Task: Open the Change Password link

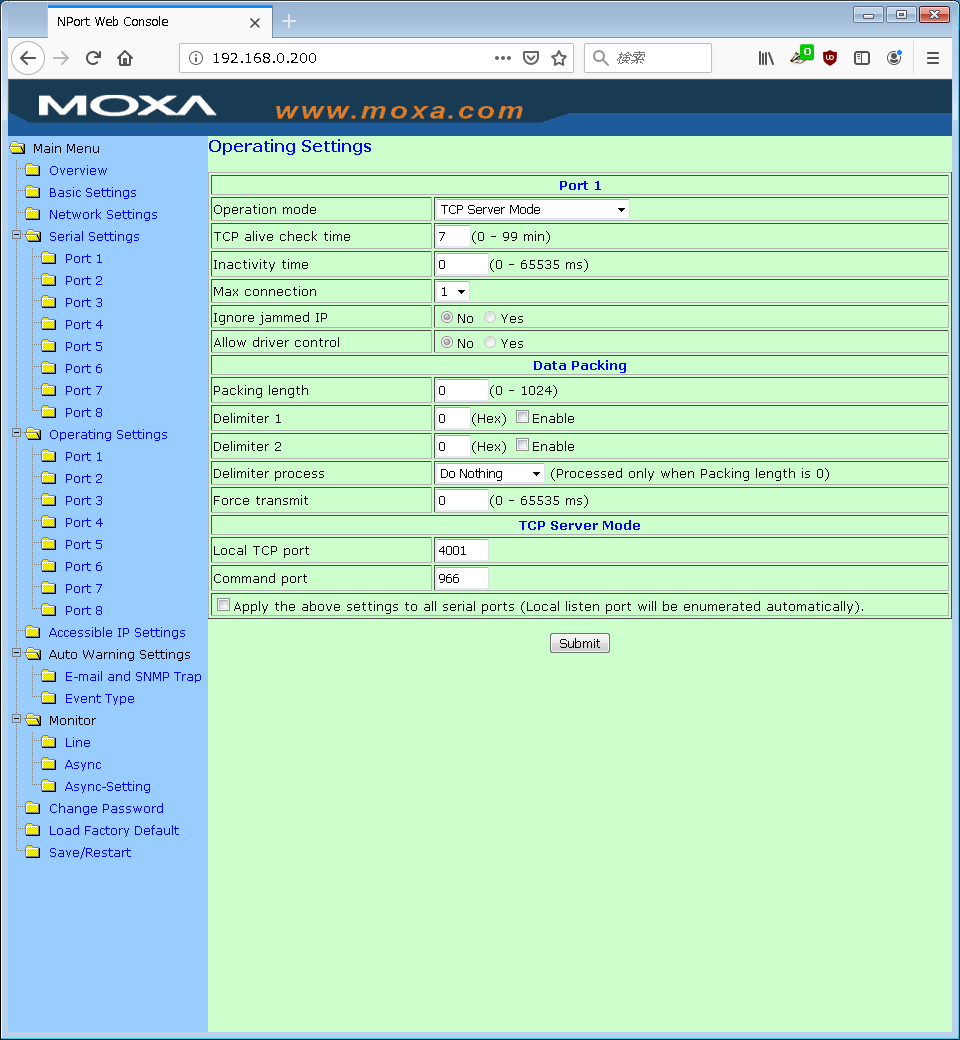Action: [106, 808]
